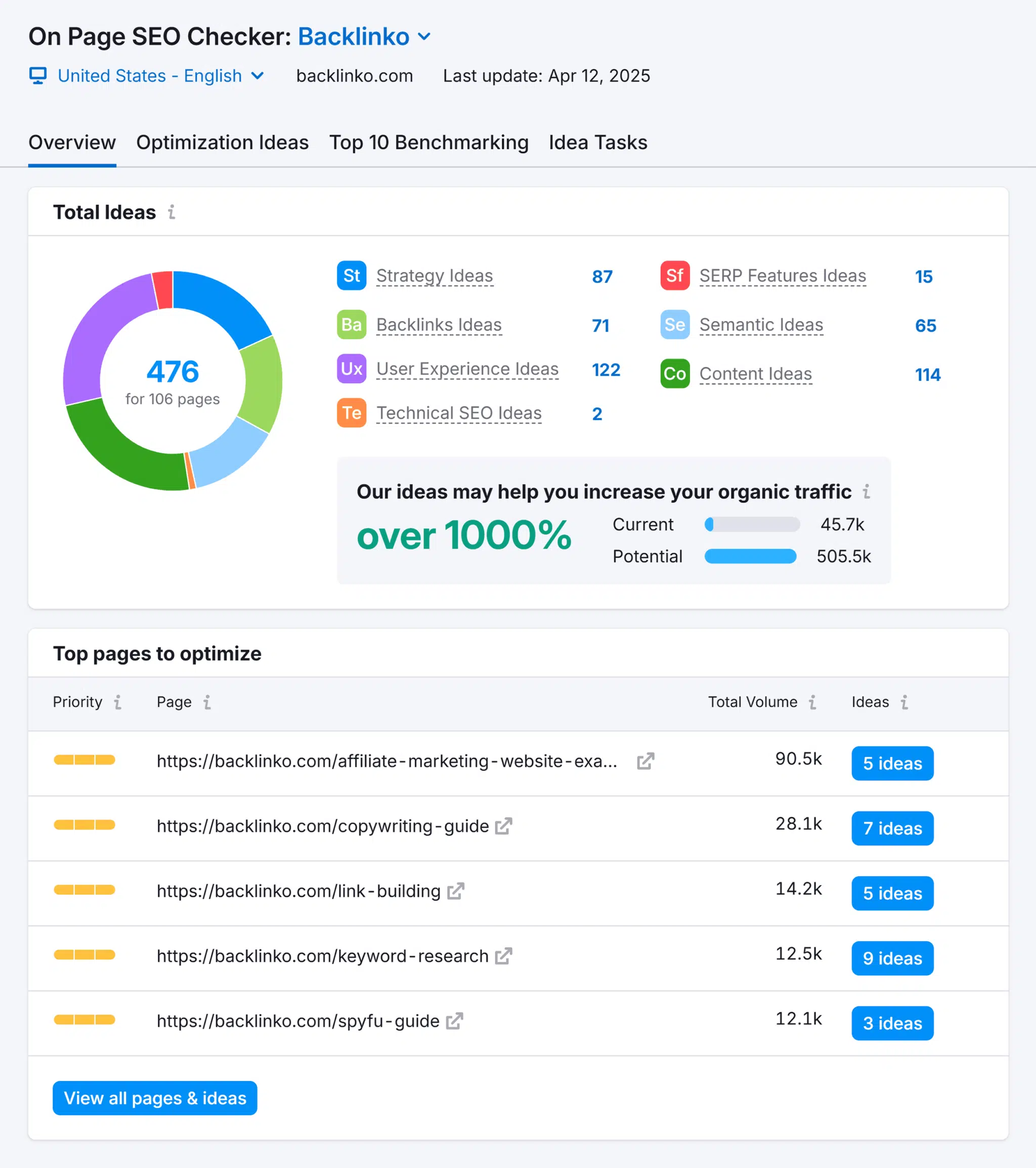The width and height of the screenshot is (1036, 1168).
Task: Switch to the Optimization Ideas tab
Action: [222, 142]
